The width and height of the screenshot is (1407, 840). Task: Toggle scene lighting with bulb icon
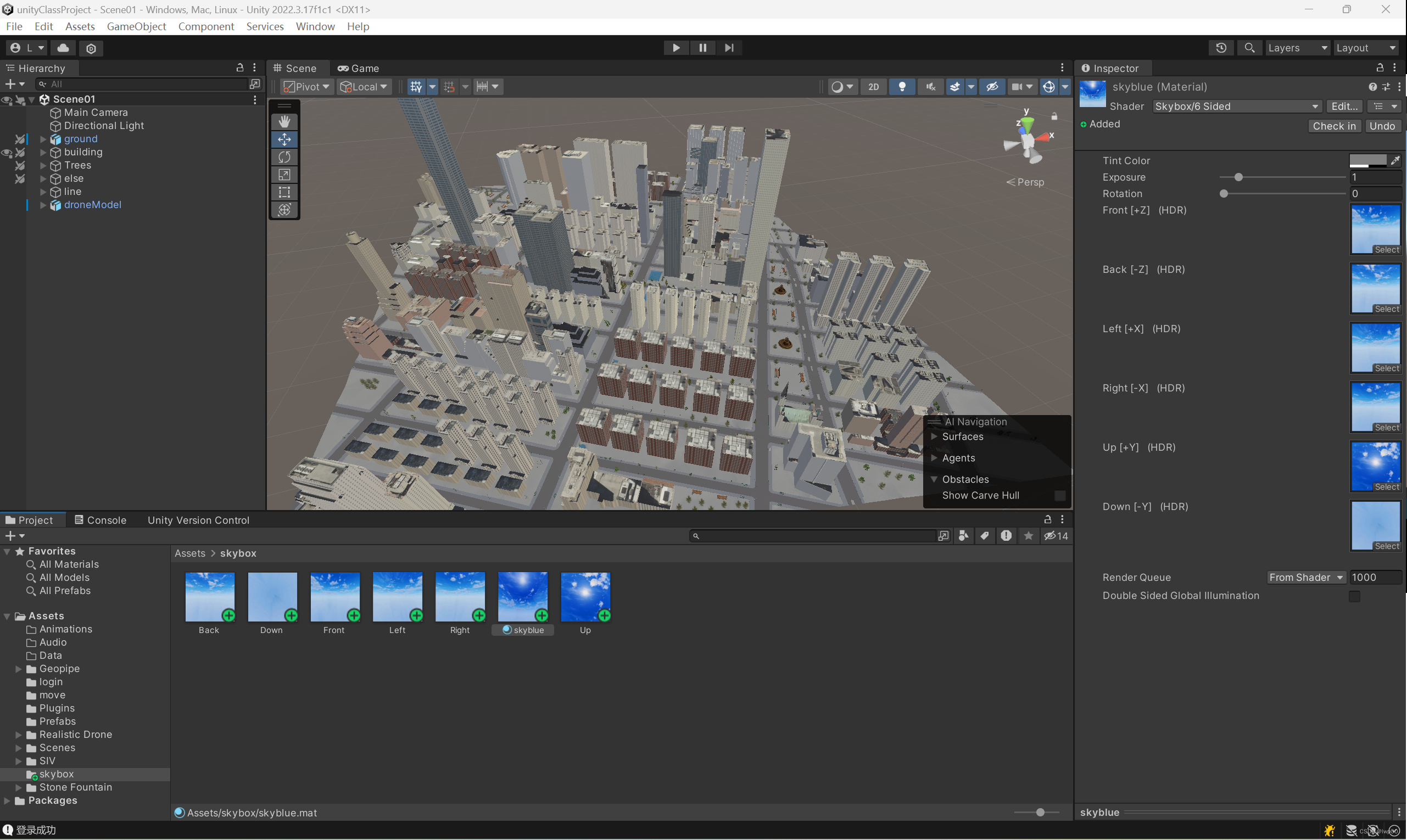pos(902,87)
